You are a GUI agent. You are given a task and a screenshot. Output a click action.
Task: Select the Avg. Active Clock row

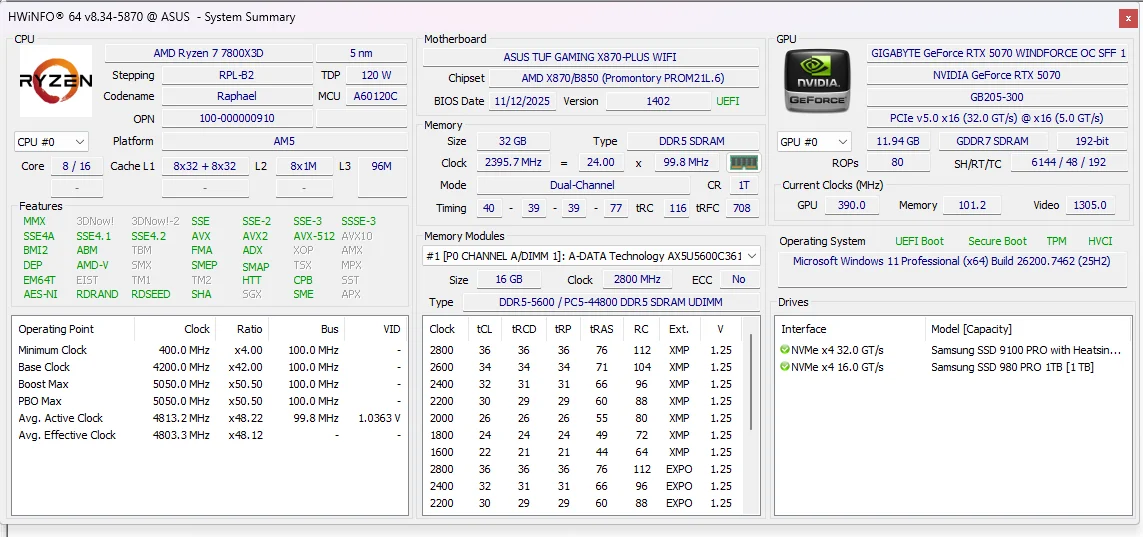(x=210, y=418)
